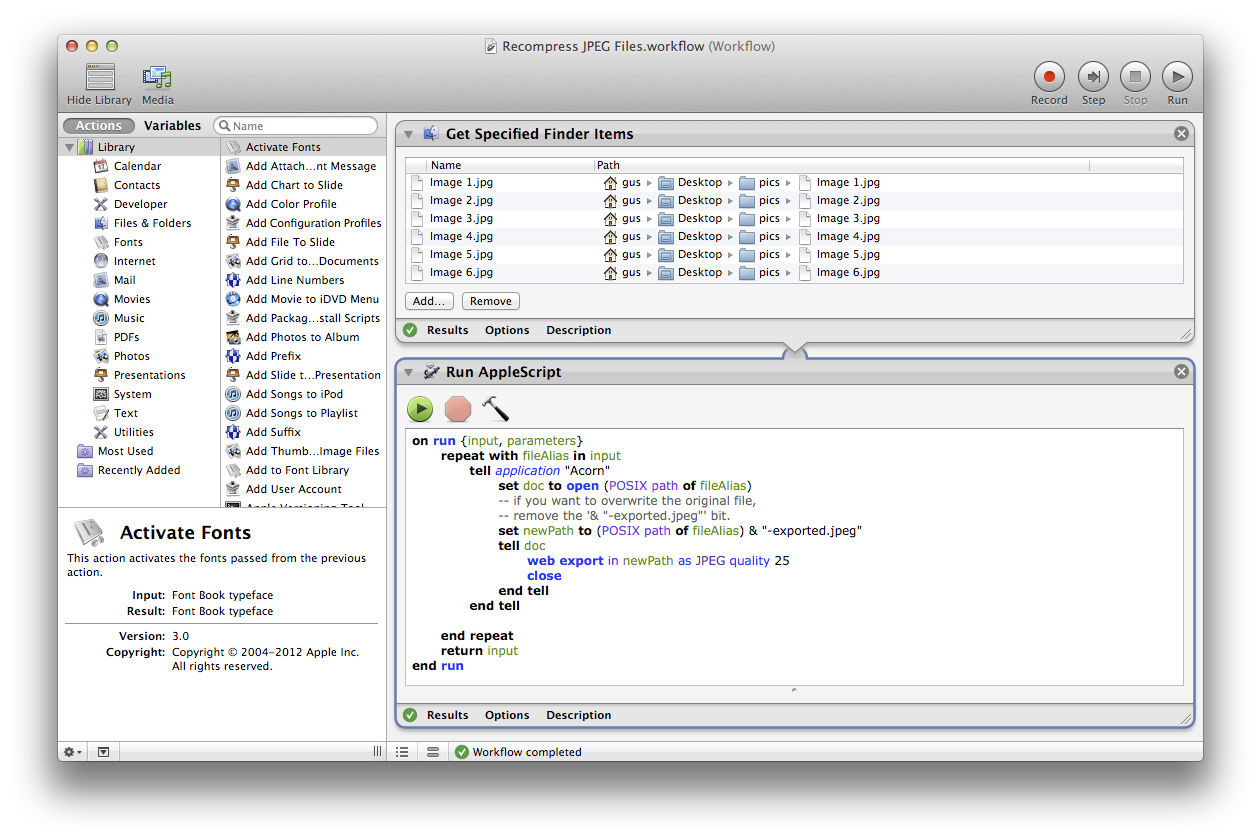
Task: Select the Image 1.jpg row
Action: [794, 183]
